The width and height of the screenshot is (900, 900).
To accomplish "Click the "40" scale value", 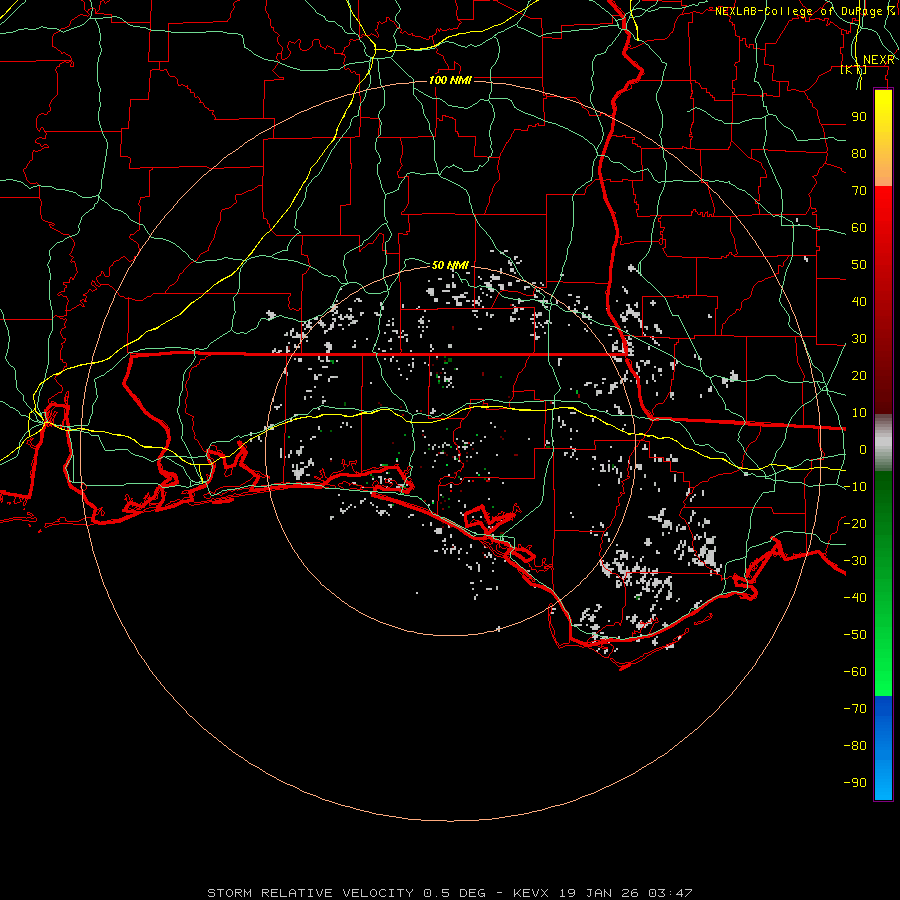I will pyautogui.click(x=859, y=301).
